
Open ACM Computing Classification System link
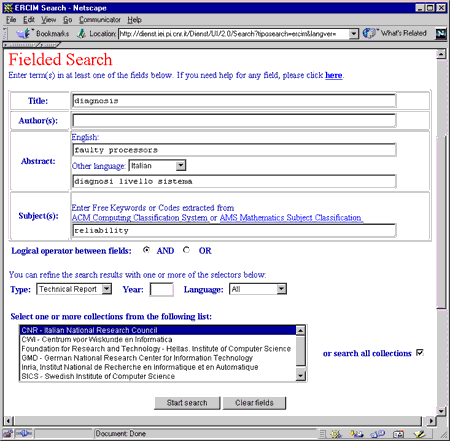point(140,218)
